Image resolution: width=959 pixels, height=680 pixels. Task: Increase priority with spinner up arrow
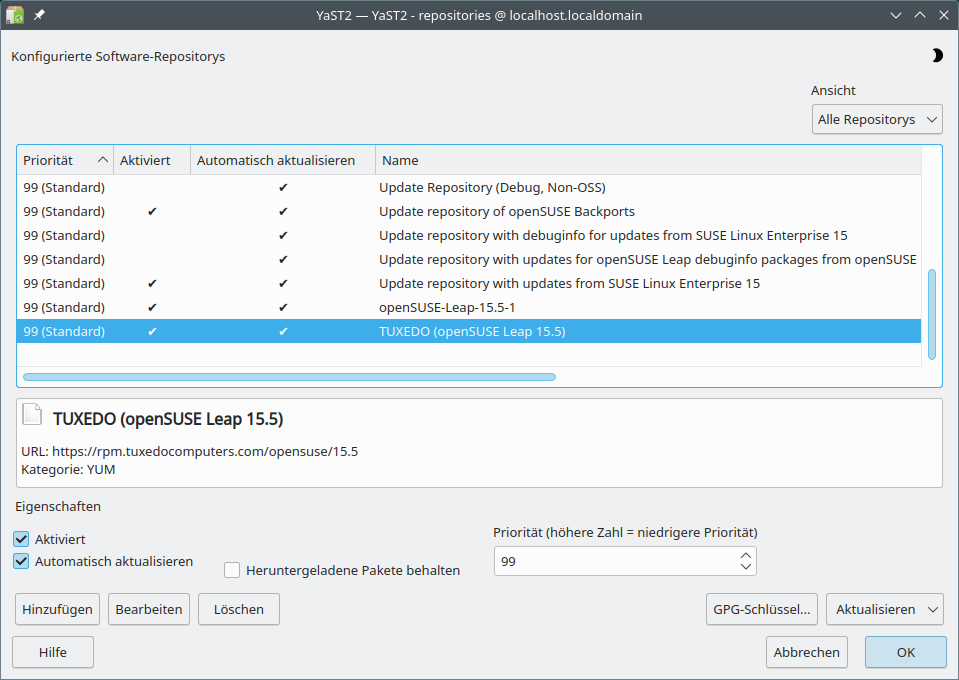tap(746, 555)
